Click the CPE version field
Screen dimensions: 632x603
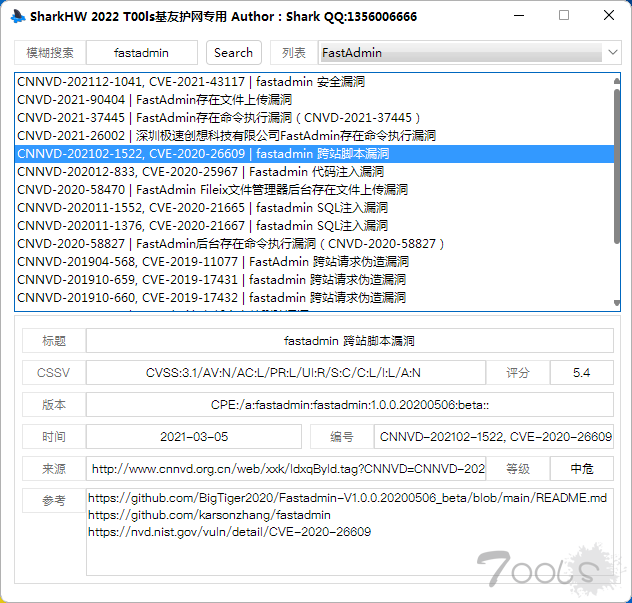point(349,405)
